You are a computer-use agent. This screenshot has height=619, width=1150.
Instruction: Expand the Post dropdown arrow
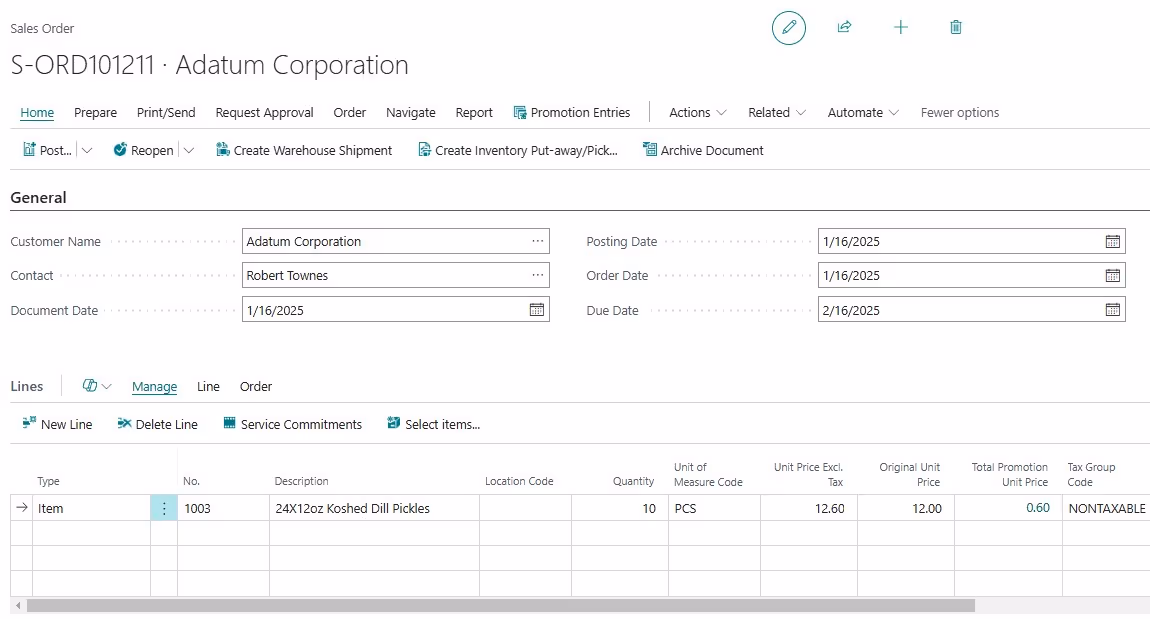87,150
